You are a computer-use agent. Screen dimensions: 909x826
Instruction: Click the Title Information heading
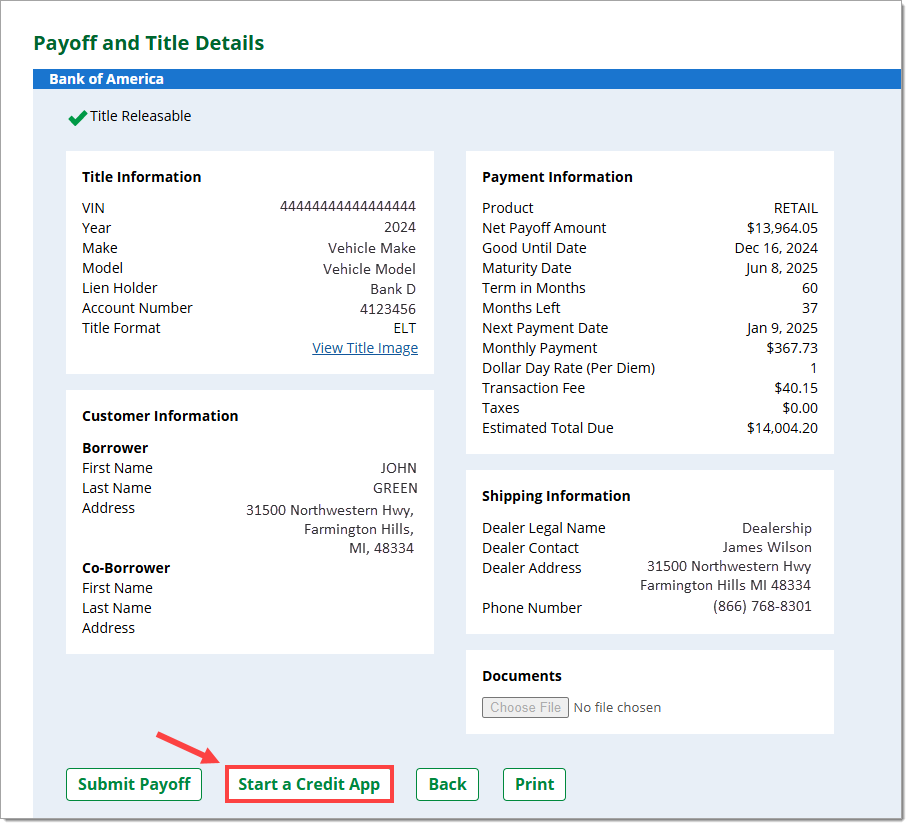pos(141,177)
